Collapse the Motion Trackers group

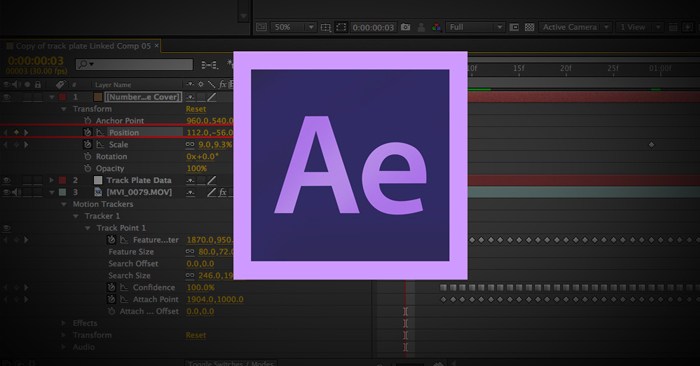tap(64, 204)
